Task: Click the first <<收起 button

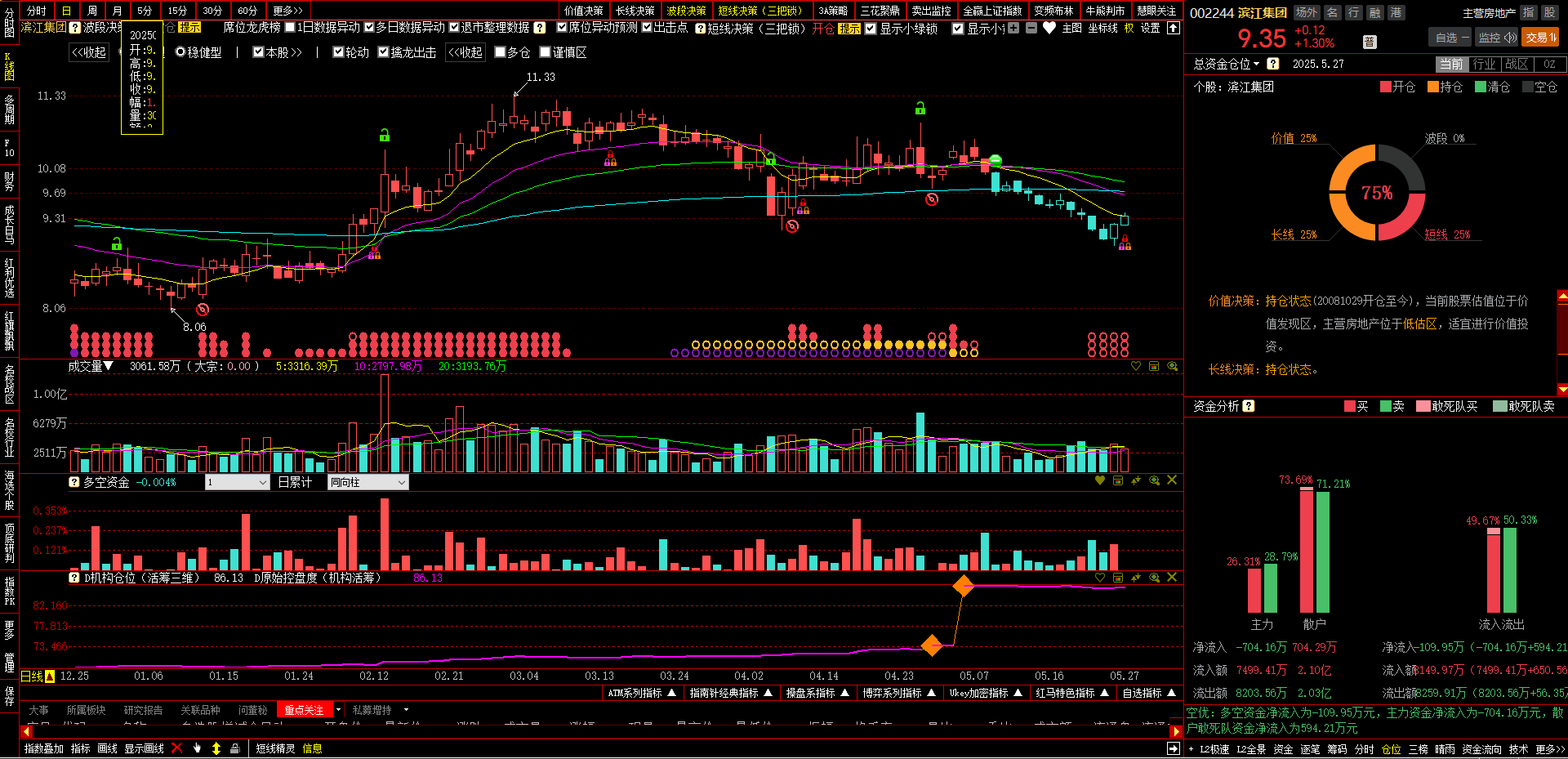Action: pyautogui.click(x=89, y=52)
